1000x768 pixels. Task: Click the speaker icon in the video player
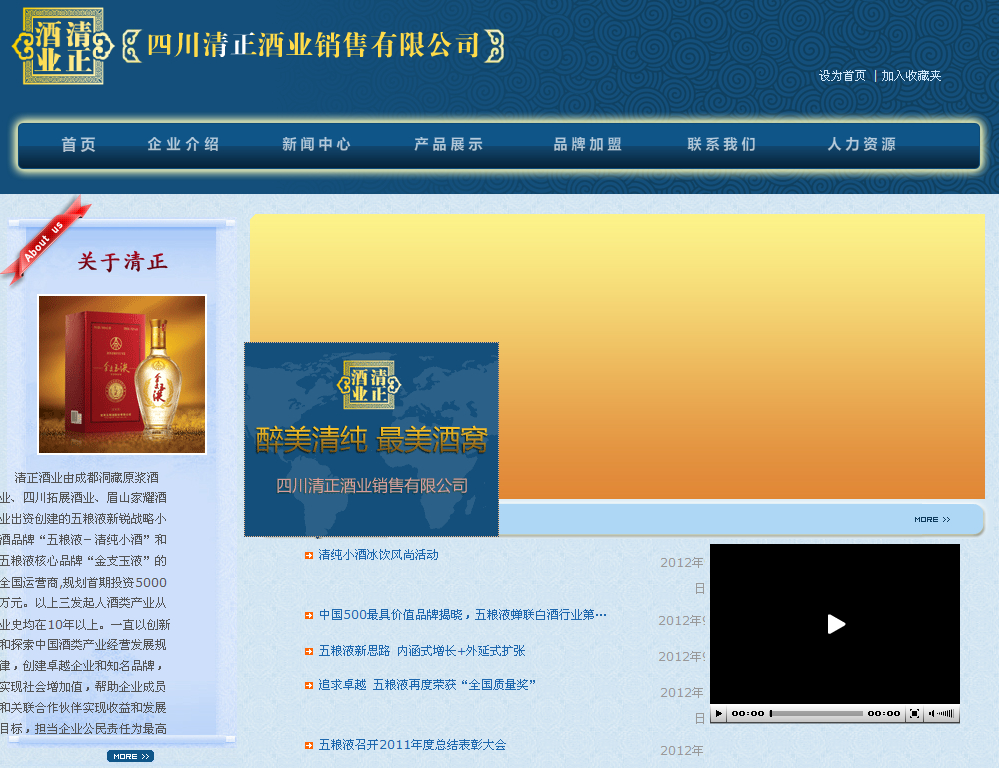[931, 713]
